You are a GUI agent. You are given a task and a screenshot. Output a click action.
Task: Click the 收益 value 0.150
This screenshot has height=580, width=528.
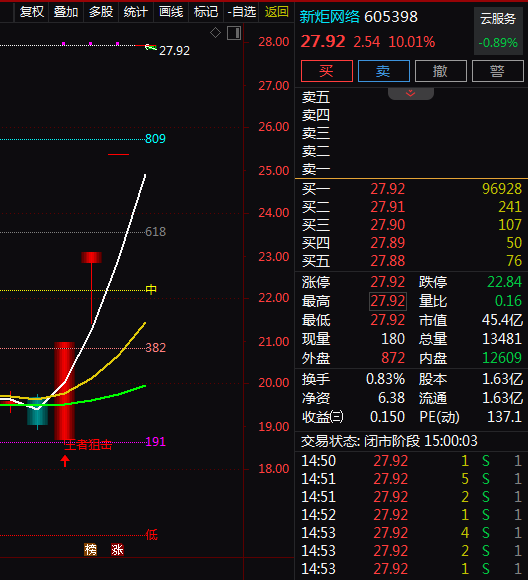(x=387, y=417)
